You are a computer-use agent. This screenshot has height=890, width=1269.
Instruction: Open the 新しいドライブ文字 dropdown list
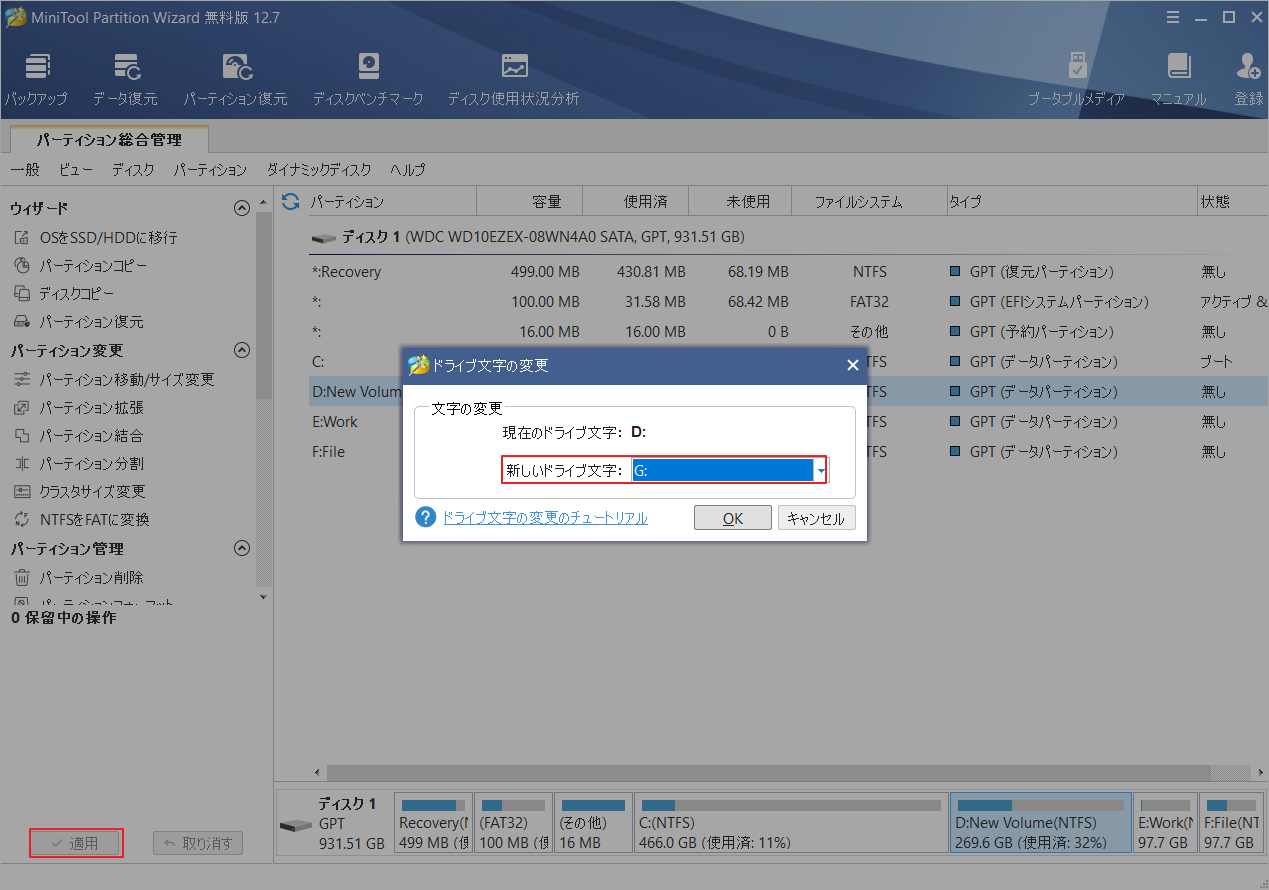[x=820, y=470]
